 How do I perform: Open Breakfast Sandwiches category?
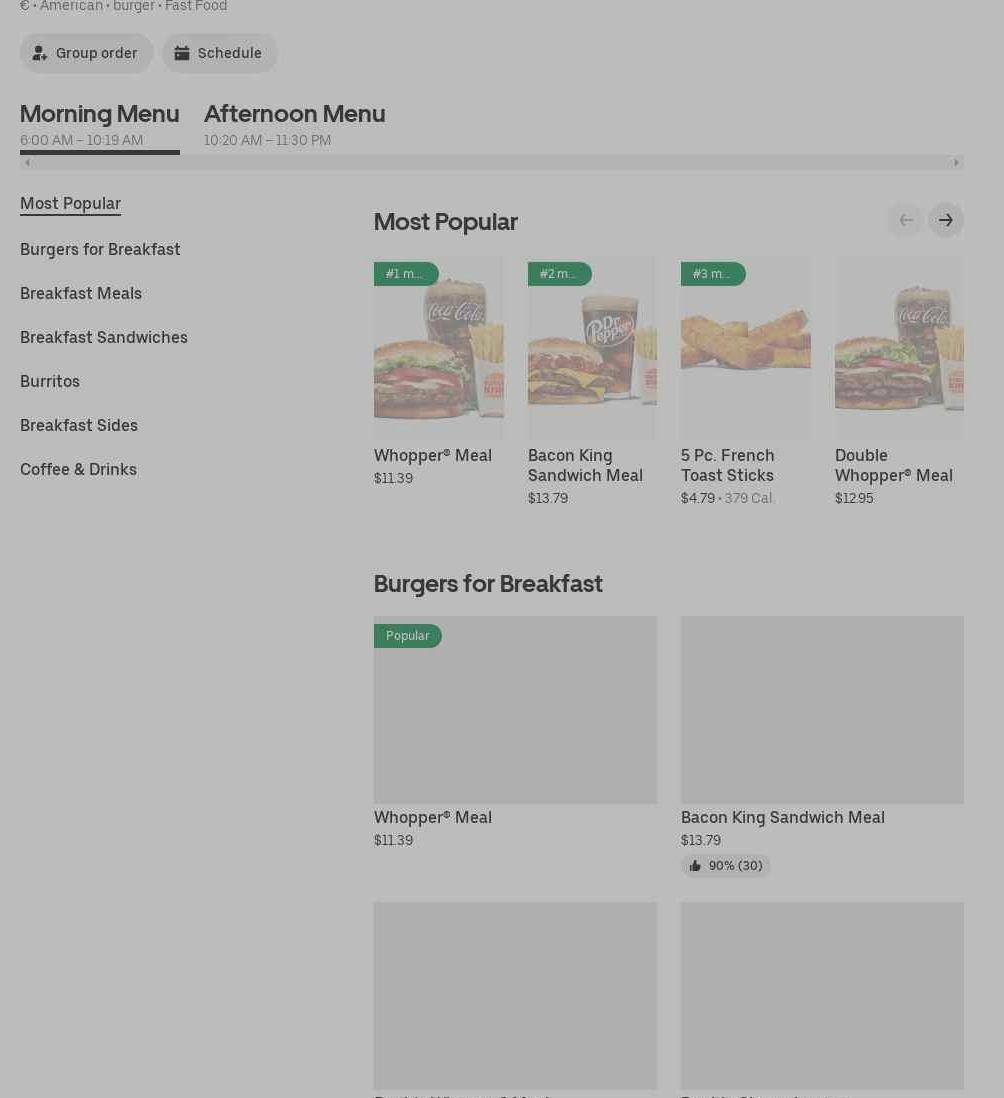click(x=104, y=337)
